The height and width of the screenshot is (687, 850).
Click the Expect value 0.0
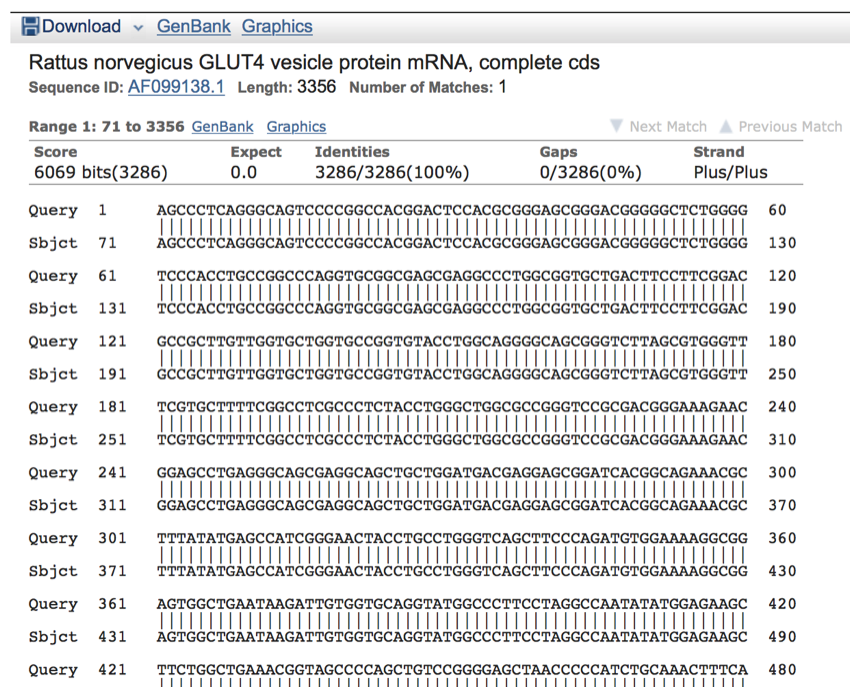pyautogui.click(x=243, y=172)
